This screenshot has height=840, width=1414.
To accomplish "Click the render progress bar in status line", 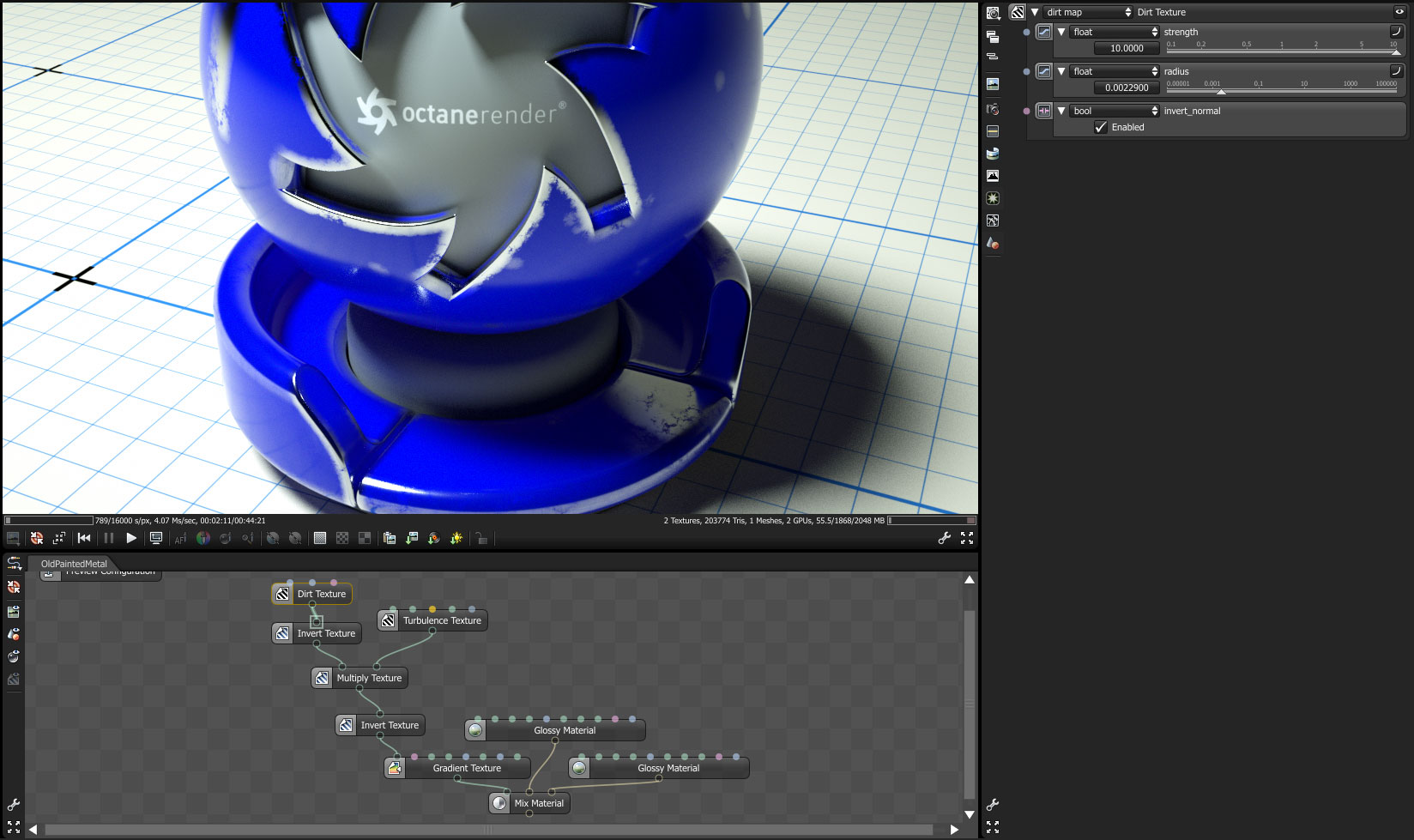I will [49, 520].
